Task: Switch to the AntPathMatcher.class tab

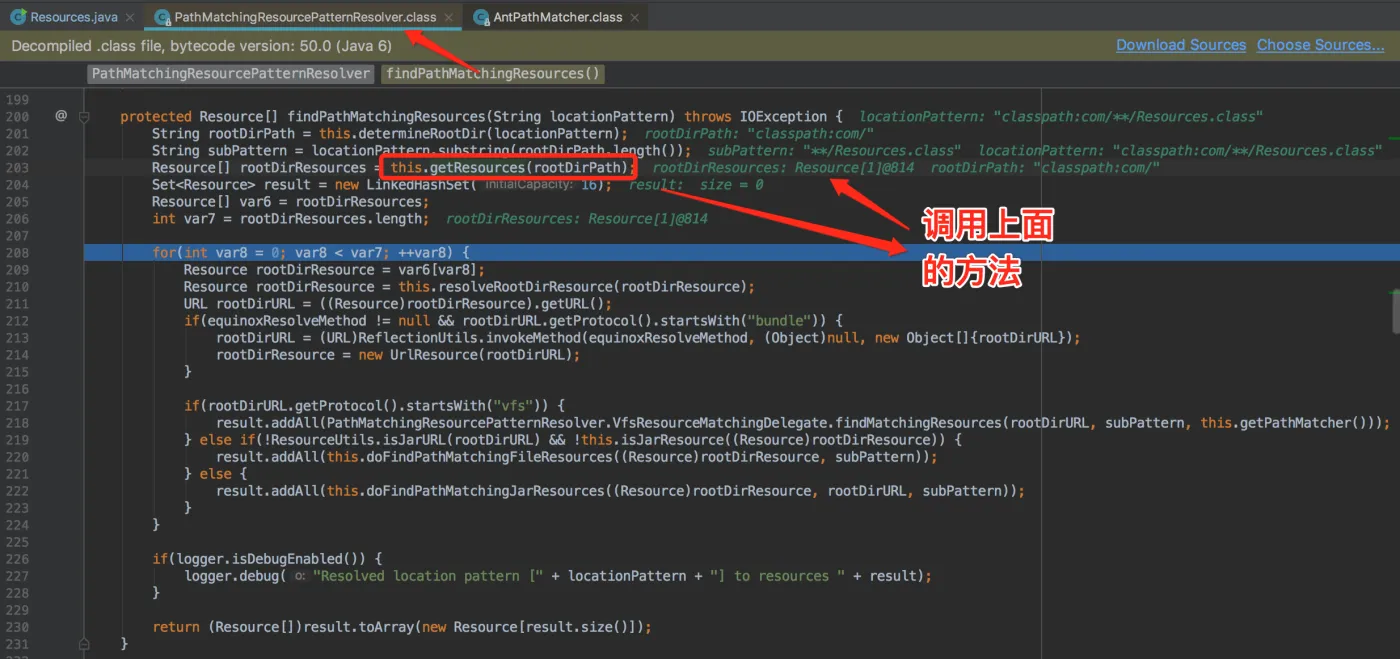Action: [557, 17]
